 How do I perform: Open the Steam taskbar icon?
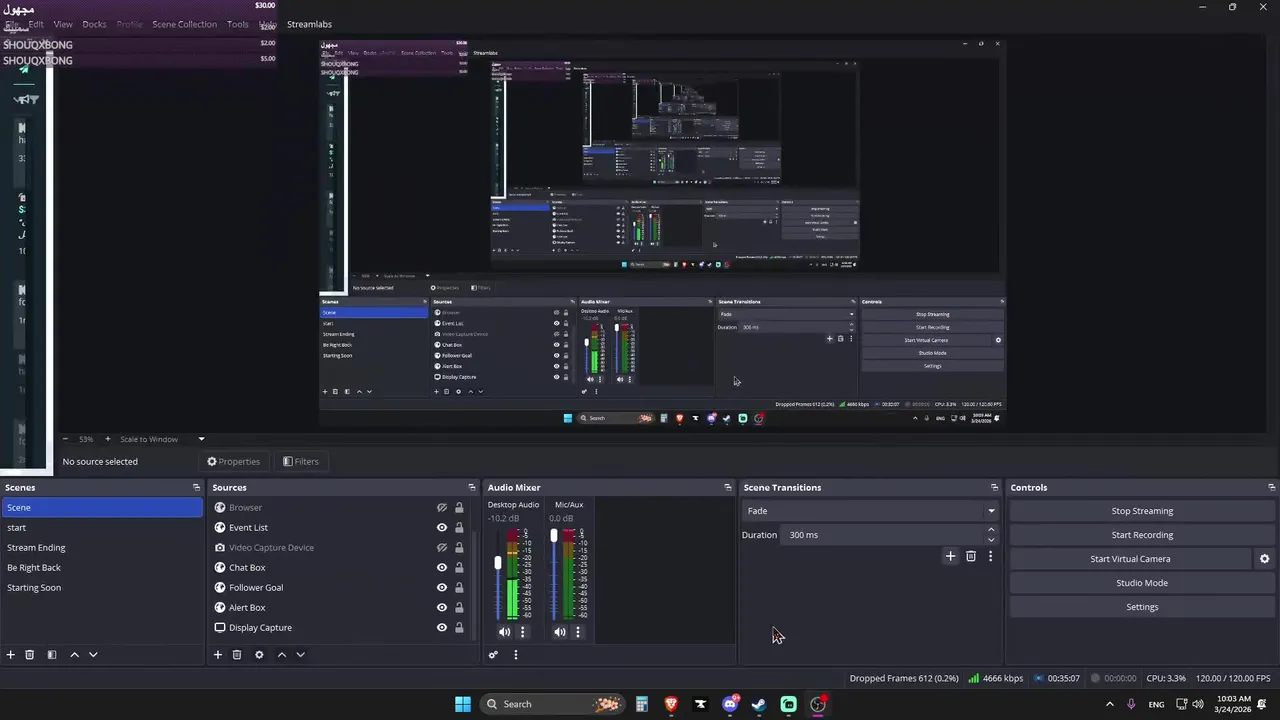point(759,704)
